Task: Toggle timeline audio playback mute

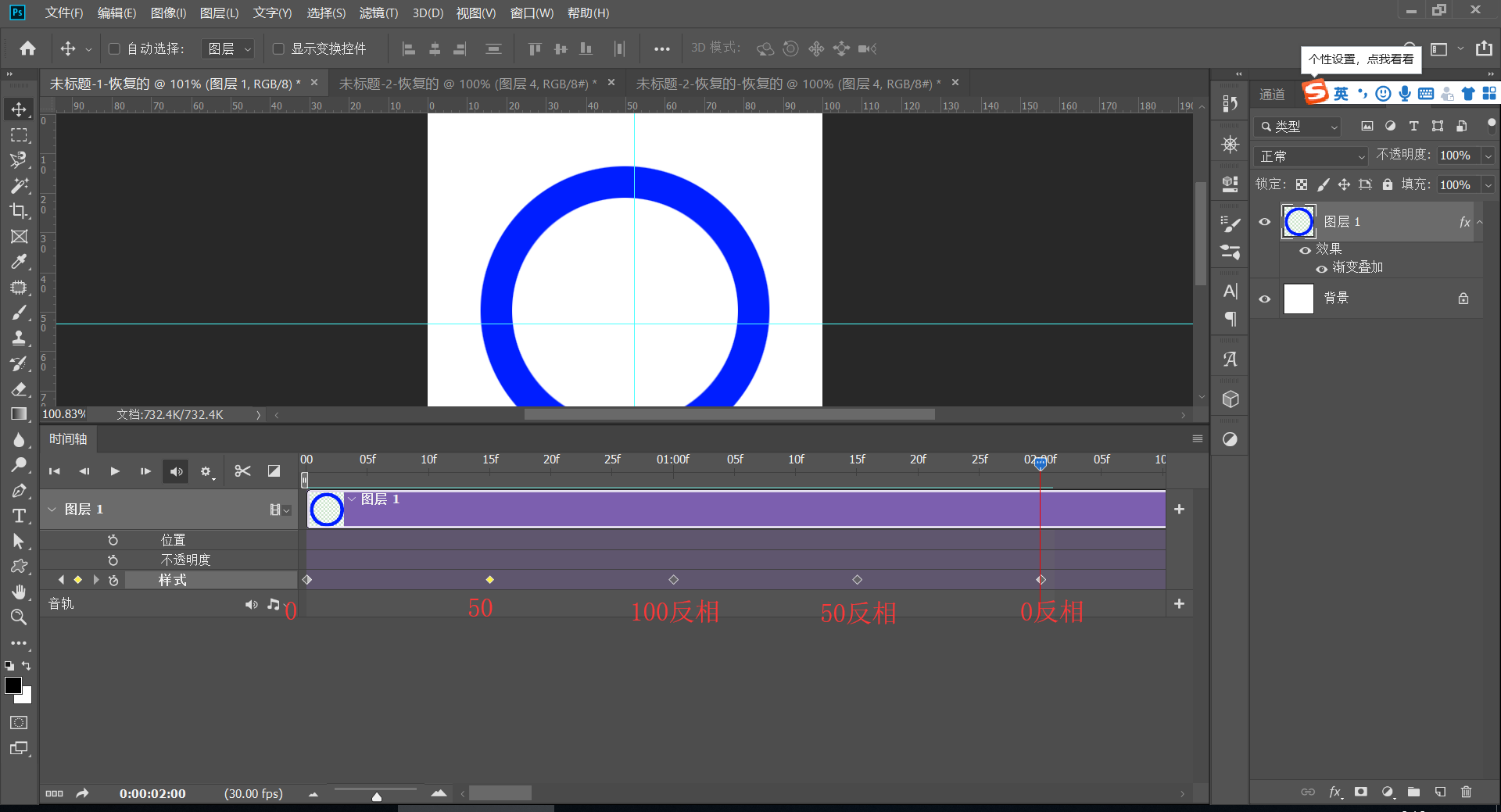Action: 176,471
